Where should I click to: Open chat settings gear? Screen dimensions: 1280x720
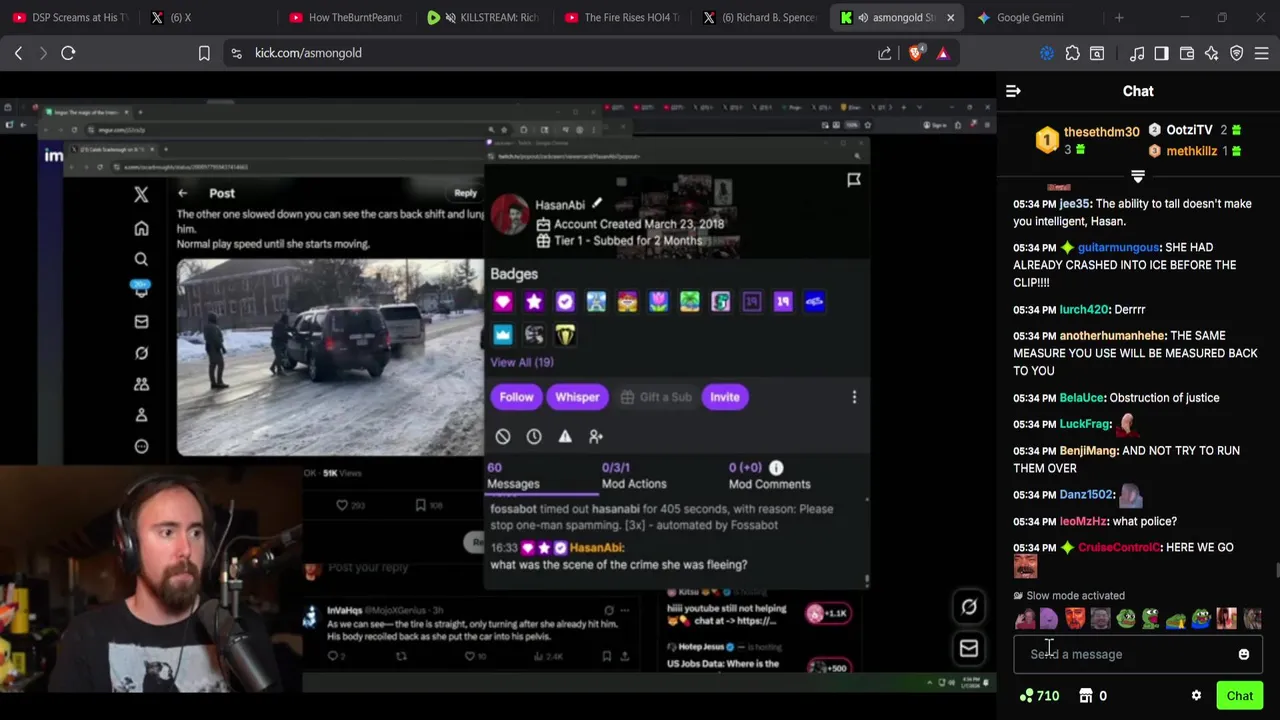coord(1196,696)
